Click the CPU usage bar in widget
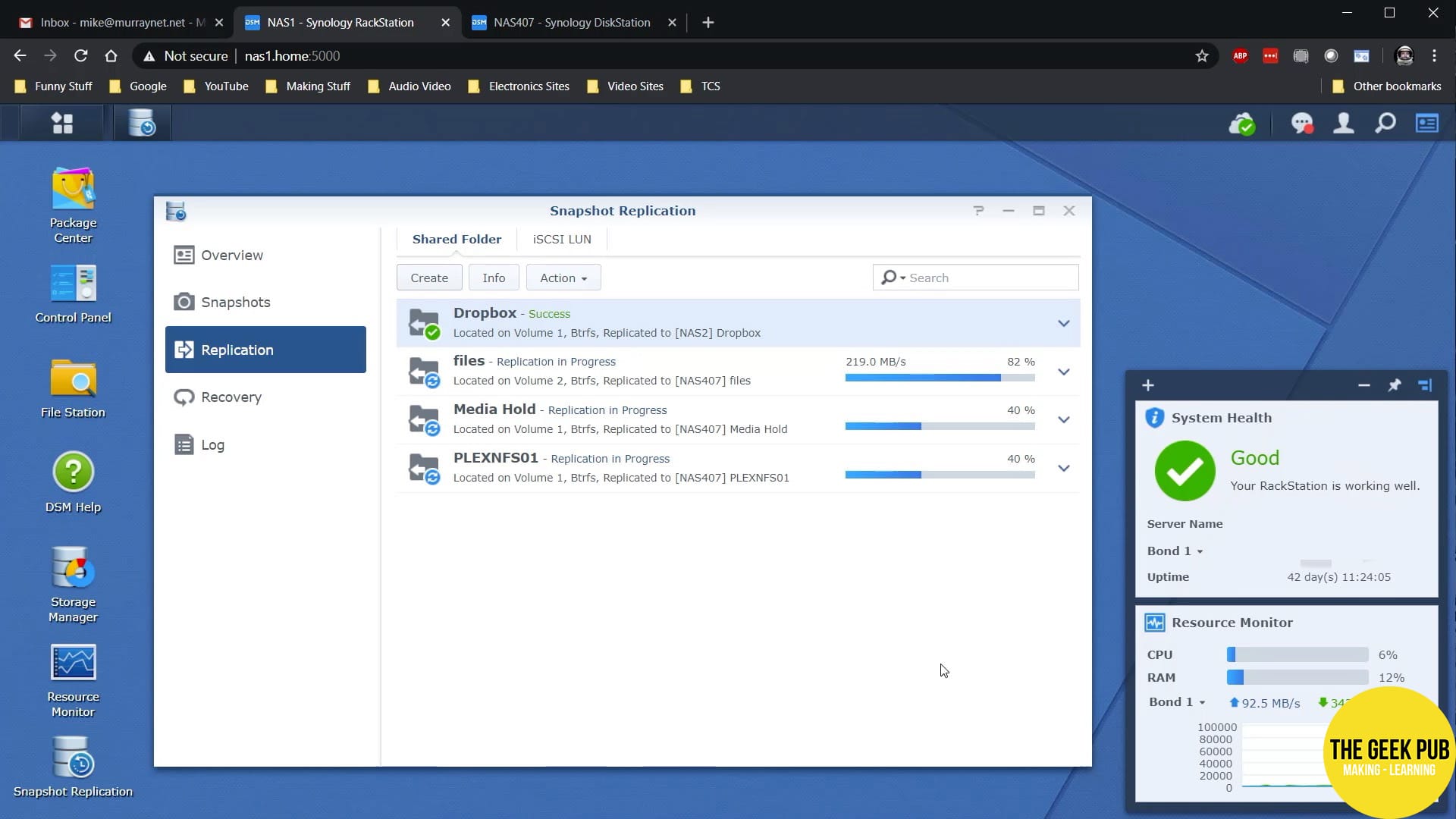 [1298, 654]
